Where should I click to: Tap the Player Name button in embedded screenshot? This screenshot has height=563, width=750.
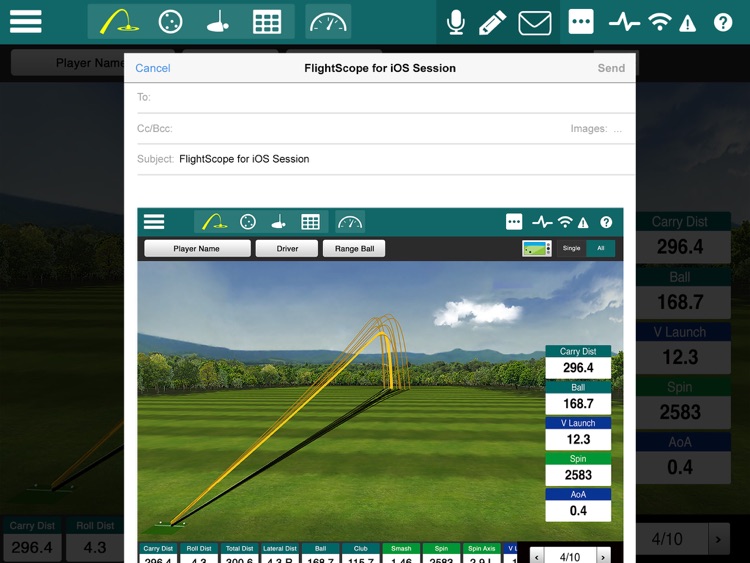[197, 249]
